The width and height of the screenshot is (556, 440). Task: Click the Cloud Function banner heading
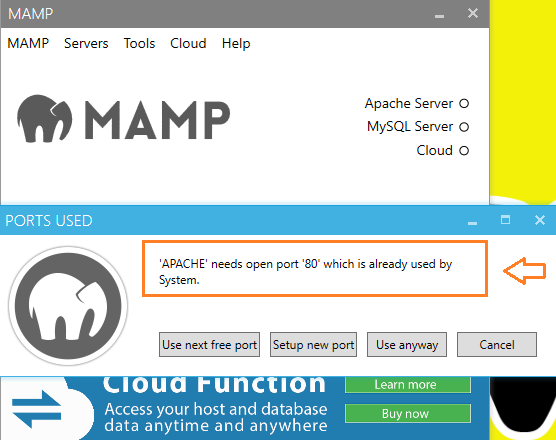(x=214, y=384)
